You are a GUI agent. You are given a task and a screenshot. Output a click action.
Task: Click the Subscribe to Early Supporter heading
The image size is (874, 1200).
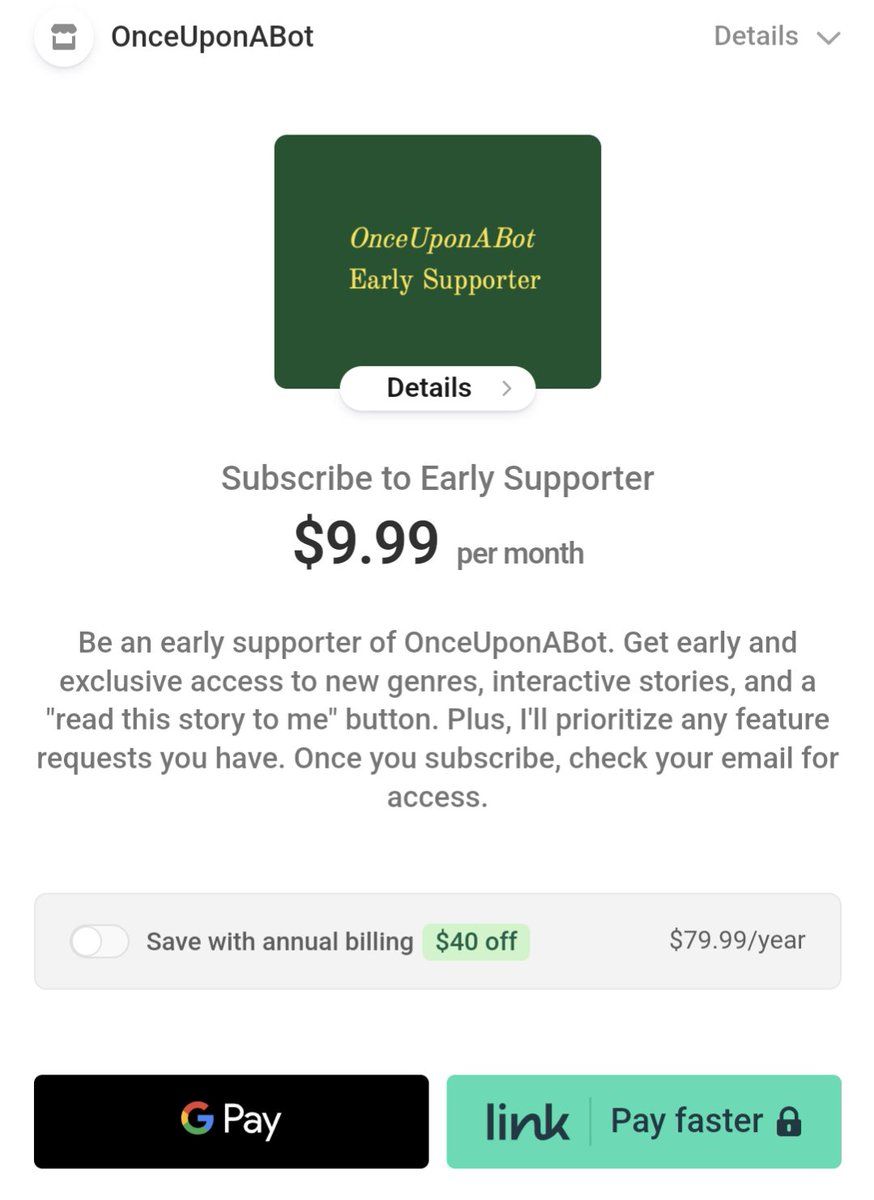(x=438, y=478)
